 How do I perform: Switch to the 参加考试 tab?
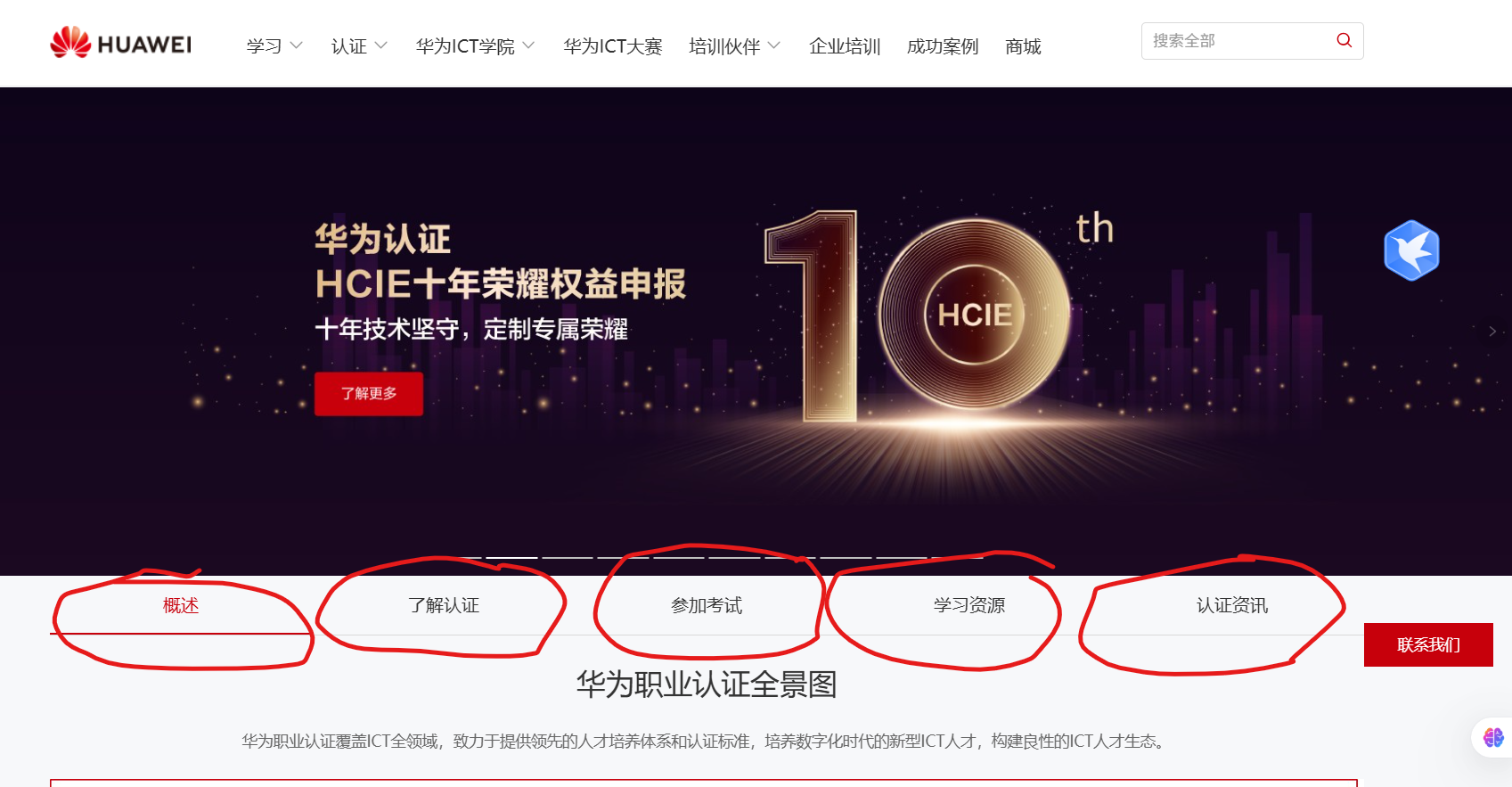click(707, 605)
